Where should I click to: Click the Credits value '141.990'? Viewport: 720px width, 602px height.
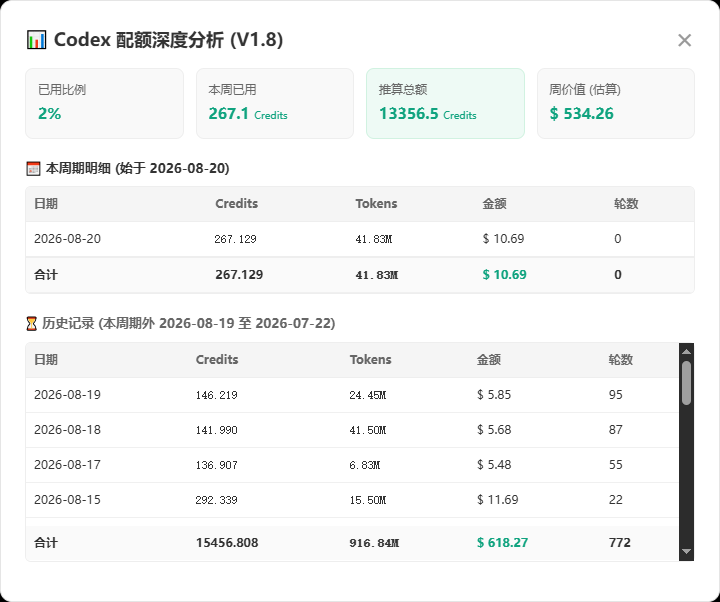tap(216, 430)
